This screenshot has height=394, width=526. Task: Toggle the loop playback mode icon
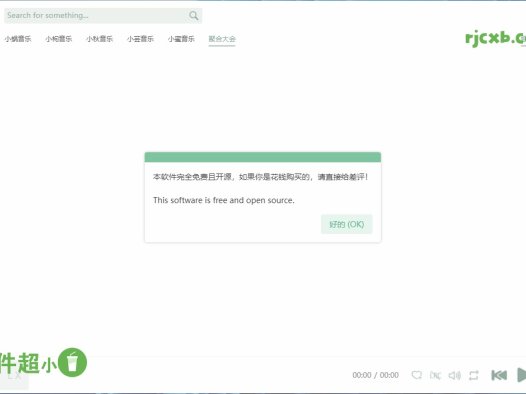[x=474, y=375]
